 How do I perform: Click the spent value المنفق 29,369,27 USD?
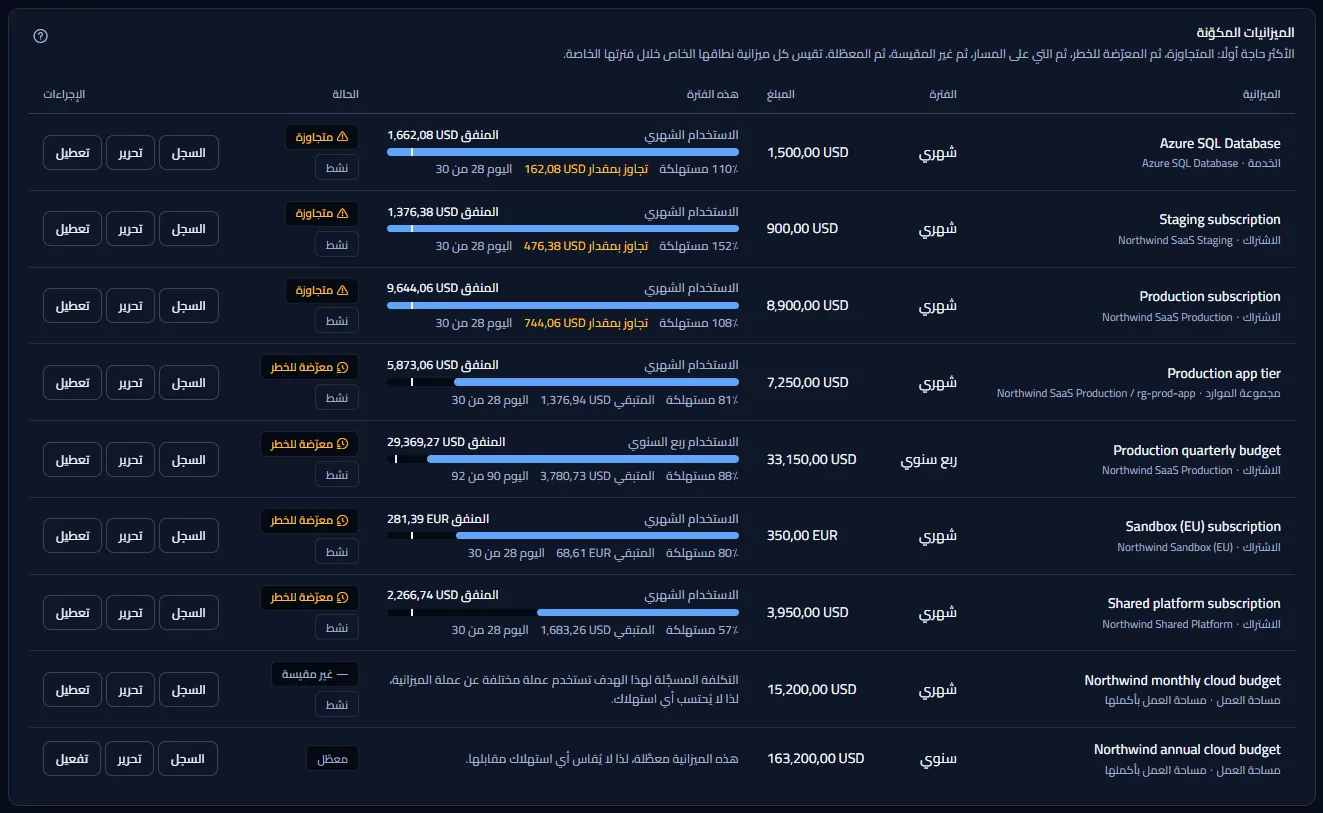click(446, 441)
